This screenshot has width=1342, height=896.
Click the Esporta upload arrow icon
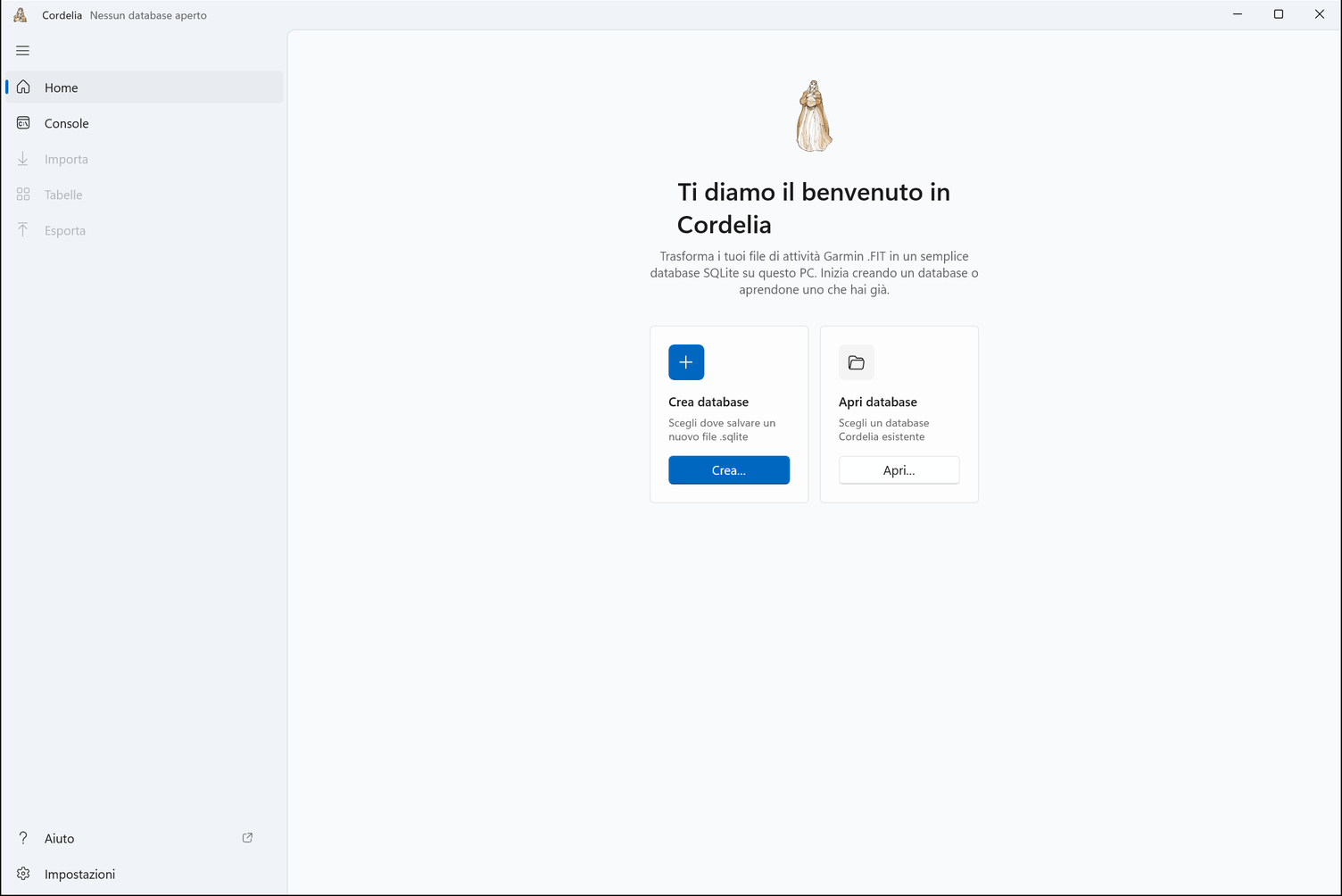23,229
